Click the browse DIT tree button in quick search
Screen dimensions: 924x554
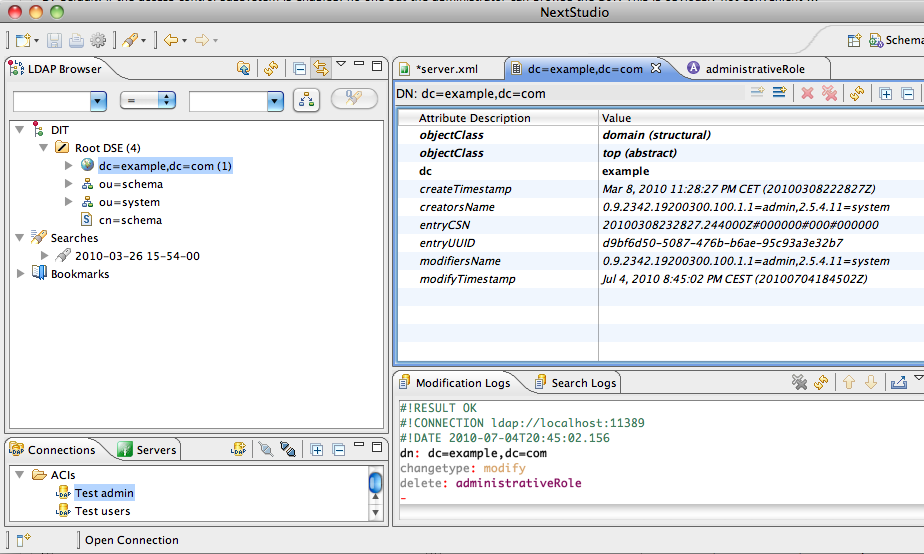(x=305, y=100)
